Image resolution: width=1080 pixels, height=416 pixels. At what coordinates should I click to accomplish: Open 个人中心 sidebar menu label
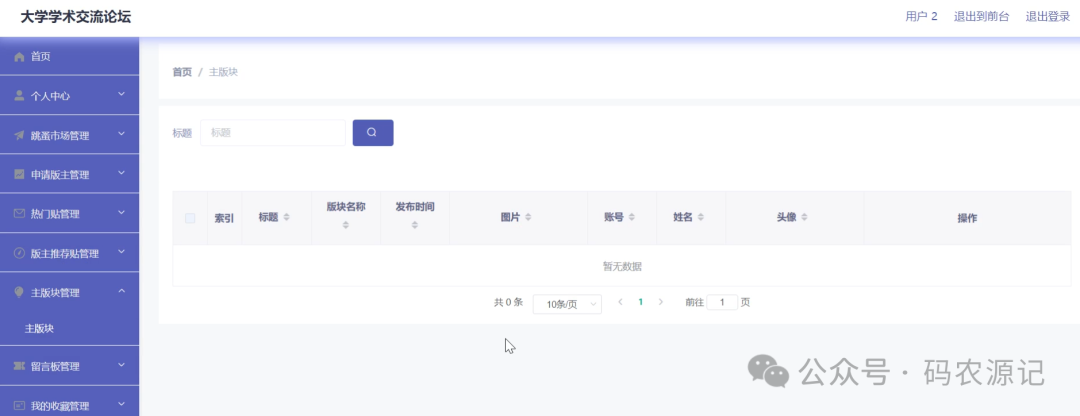[x=50, y=97]
